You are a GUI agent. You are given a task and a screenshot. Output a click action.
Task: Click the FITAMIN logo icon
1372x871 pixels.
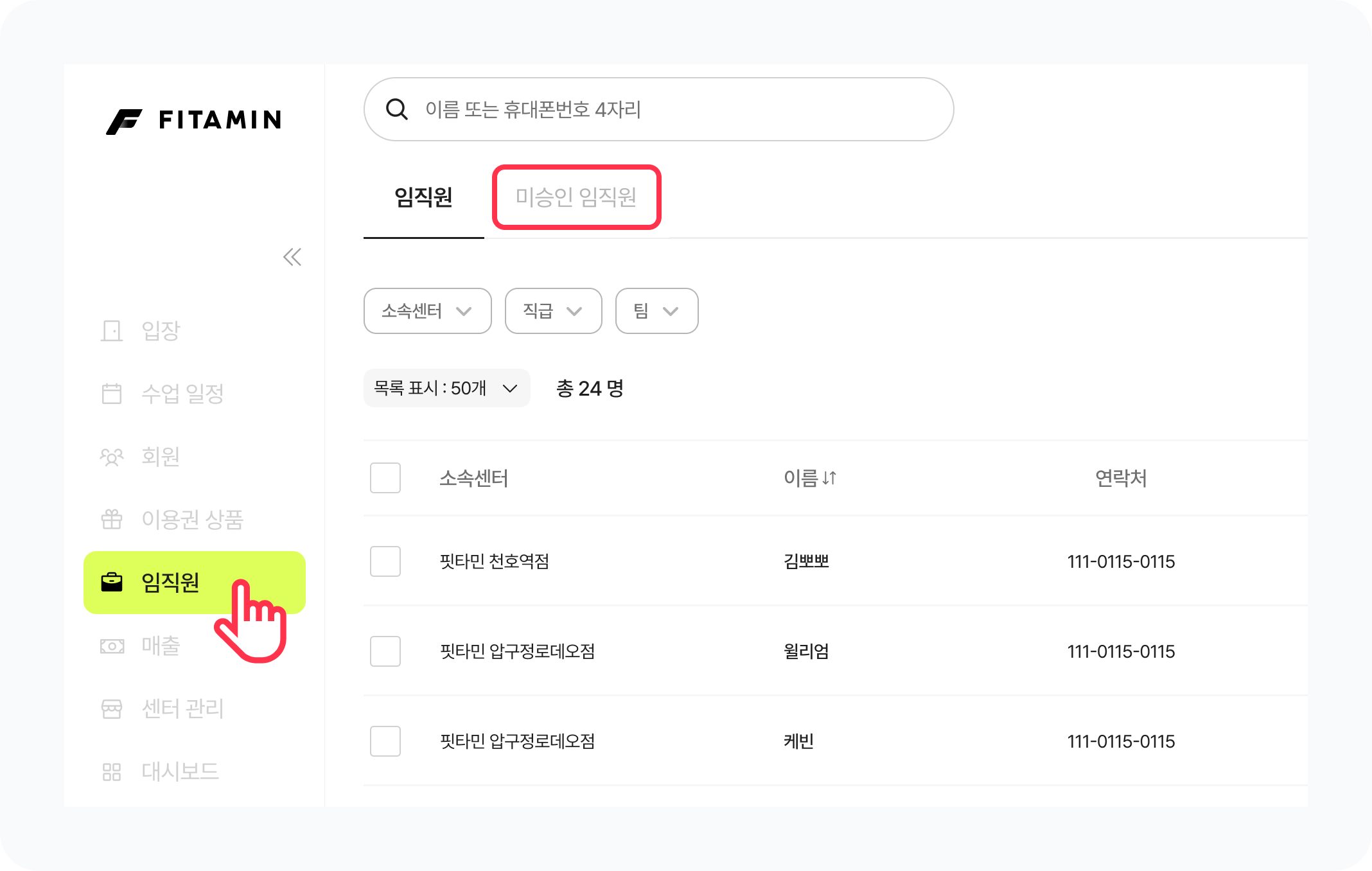(x=124, y=121)
